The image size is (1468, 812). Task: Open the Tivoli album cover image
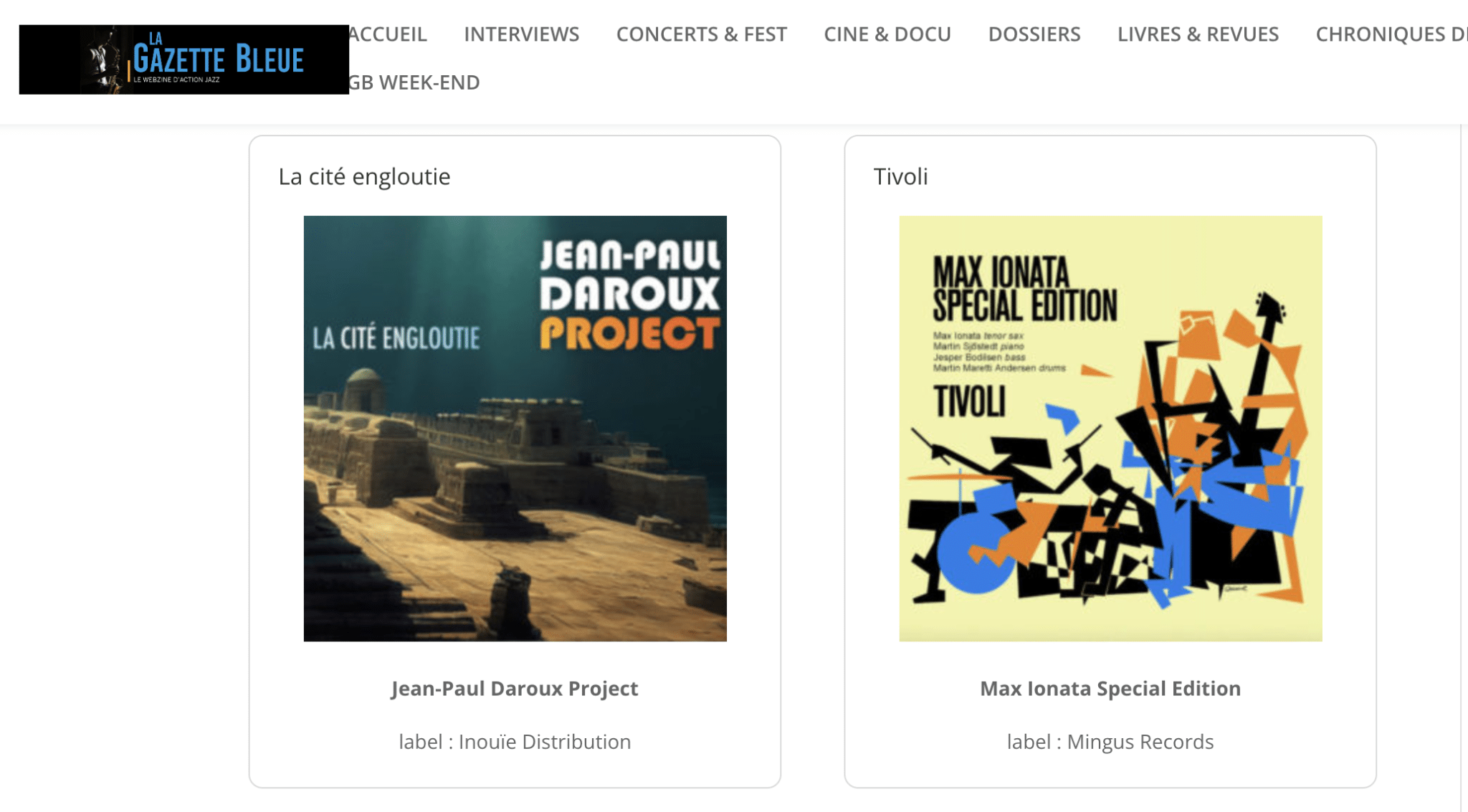[1111, 429]
